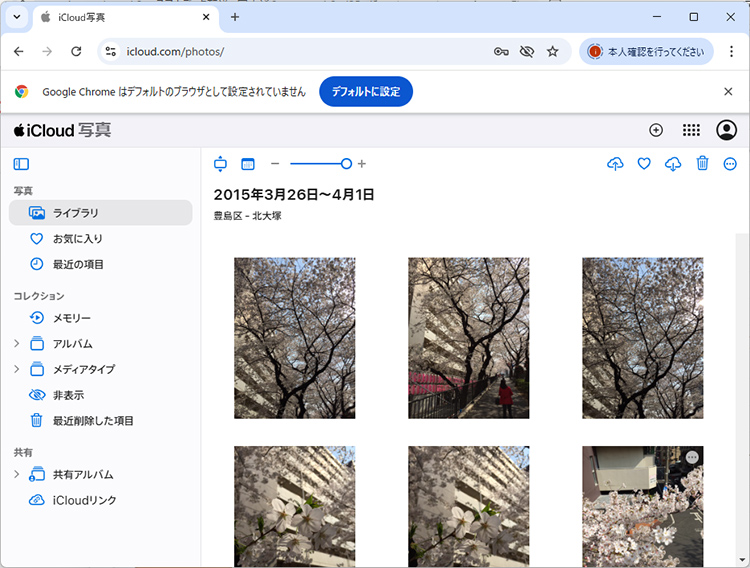Open the account profile icon
This screenshot has width=750, height=568.
(x=726, y=130)
